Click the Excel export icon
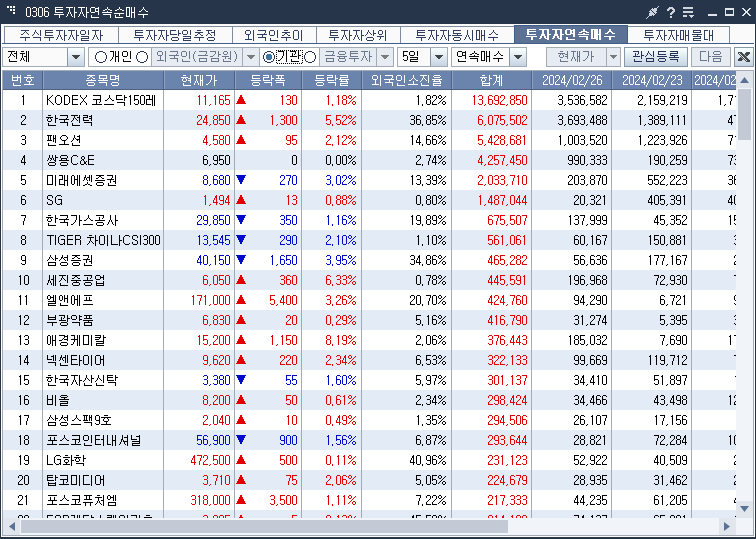 (x=743, y=57)
